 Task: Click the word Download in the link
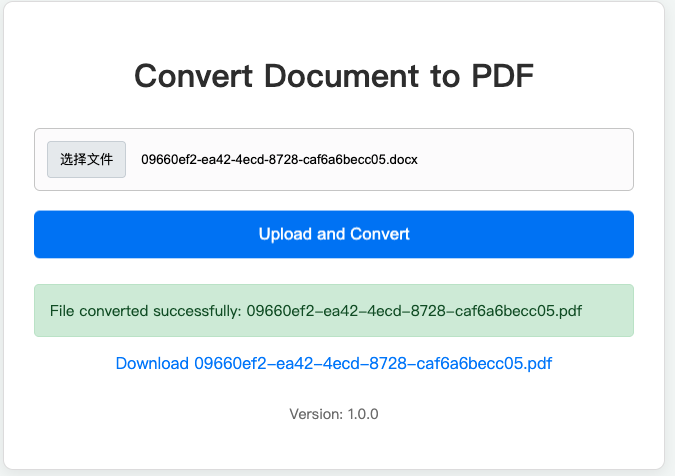[152, 363]
